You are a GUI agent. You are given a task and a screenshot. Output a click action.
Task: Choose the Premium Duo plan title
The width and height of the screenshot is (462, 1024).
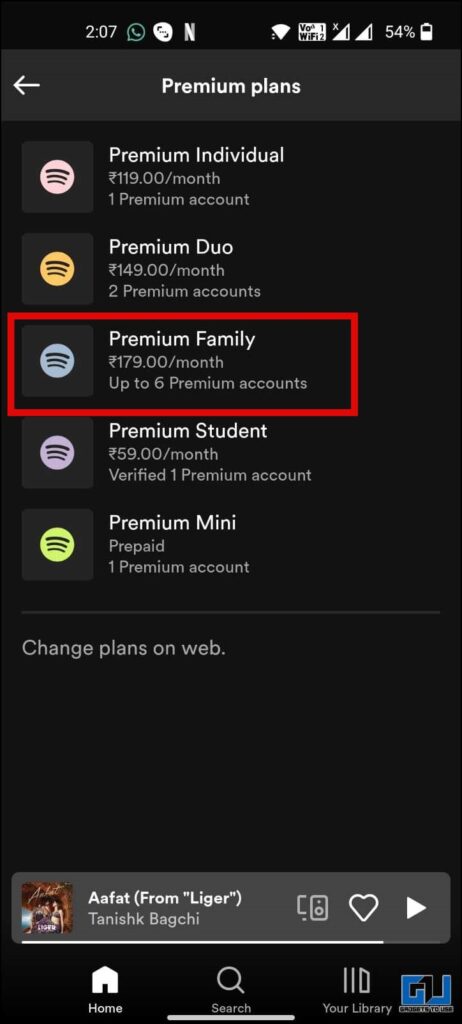click(171, 248)
